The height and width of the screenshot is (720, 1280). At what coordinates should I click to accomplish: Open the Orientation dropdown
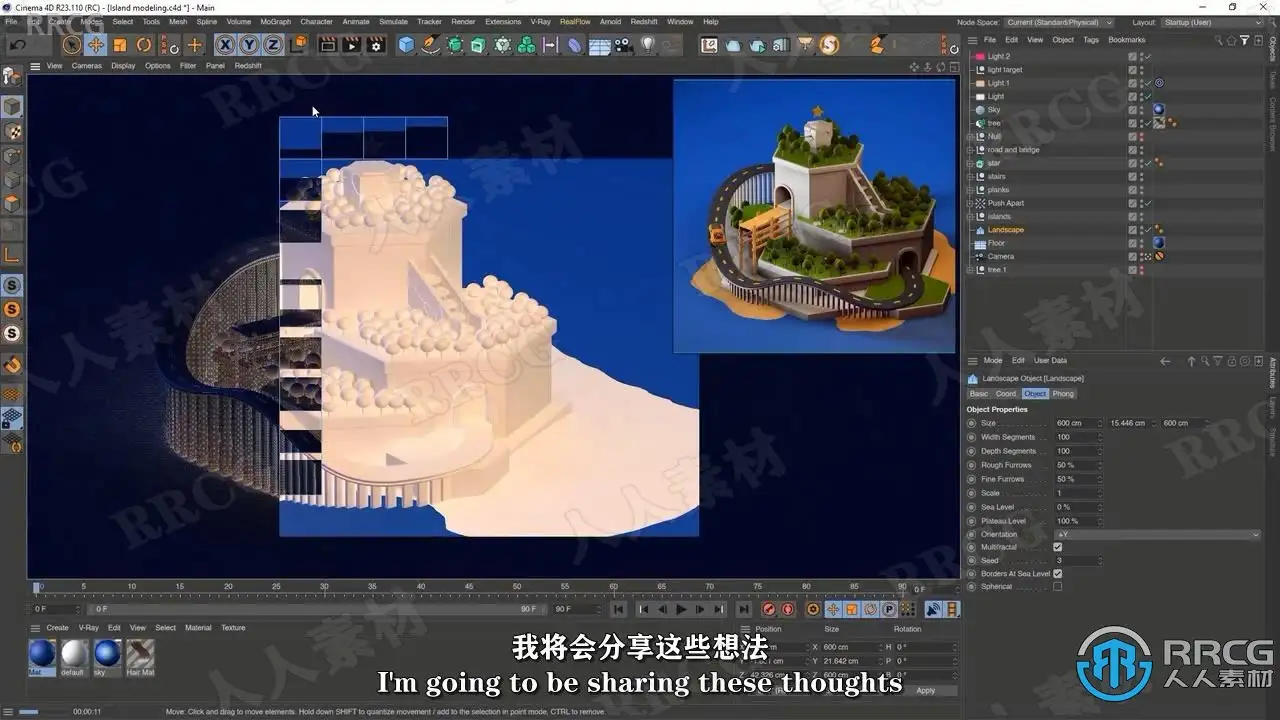[x=1158, y=535]
